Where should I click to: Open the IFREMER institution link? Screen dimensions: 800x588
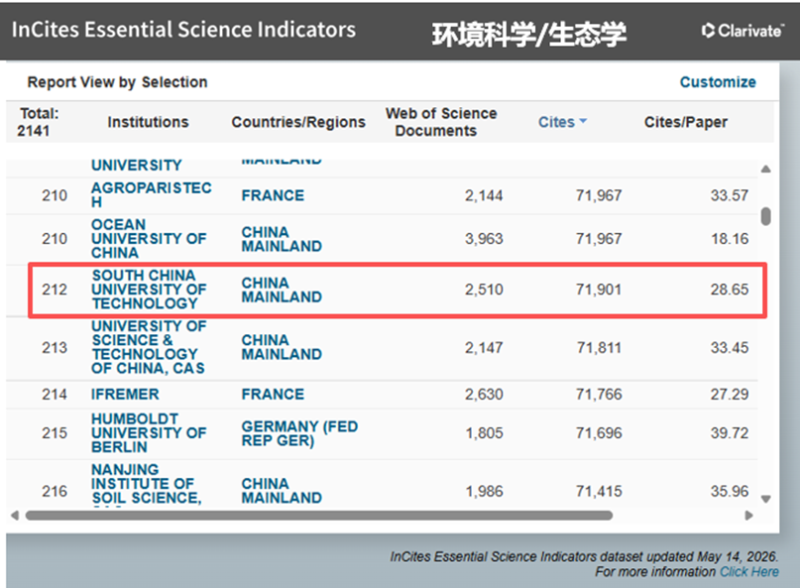point(125,394)
